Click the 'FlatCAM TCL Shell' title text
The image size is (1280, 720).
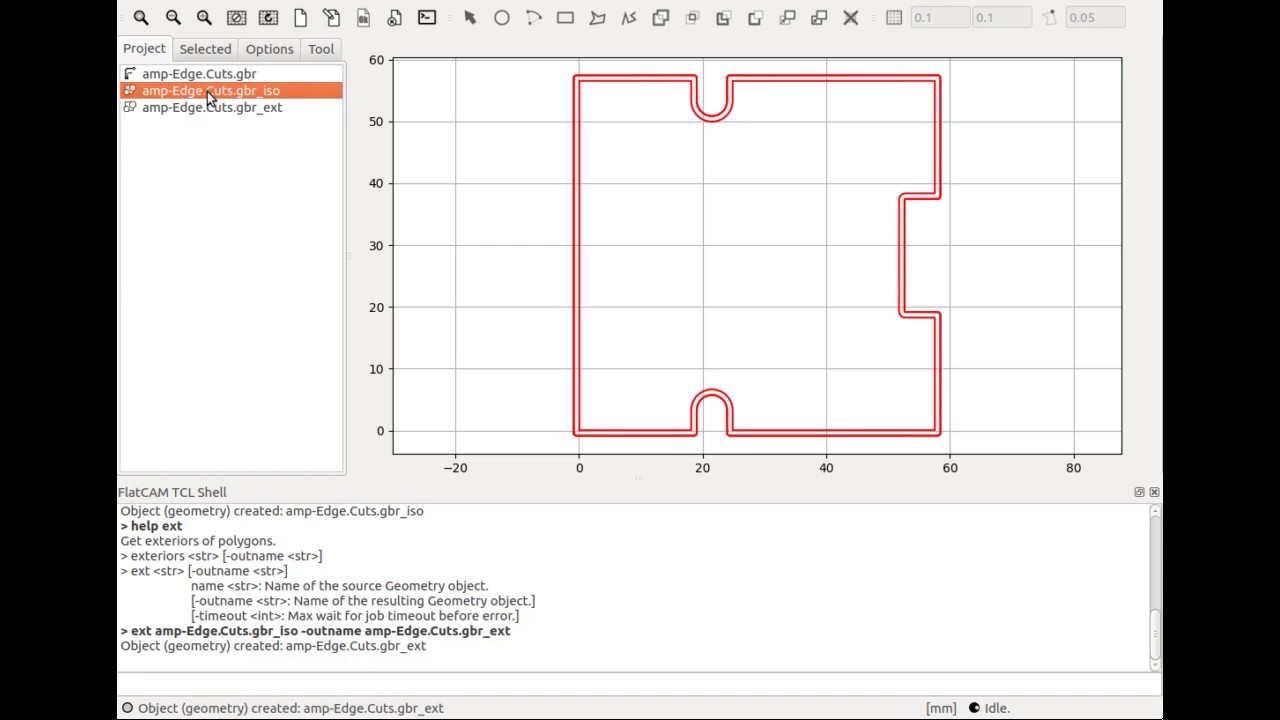coord(172,492)
